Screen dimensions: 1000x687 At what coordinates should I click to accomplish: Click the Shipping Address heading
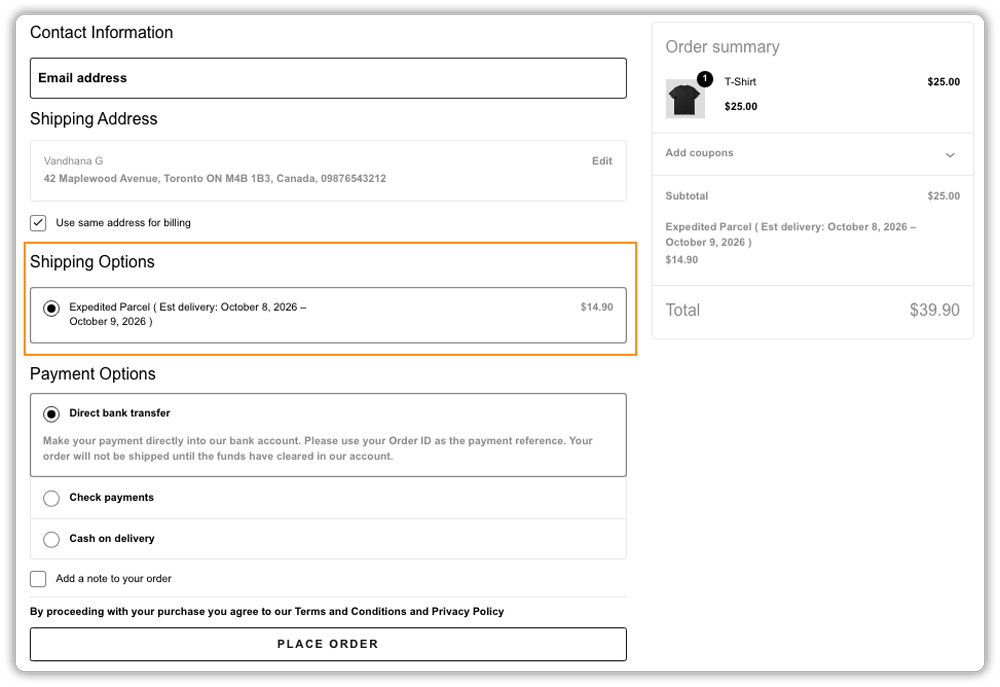93,119
